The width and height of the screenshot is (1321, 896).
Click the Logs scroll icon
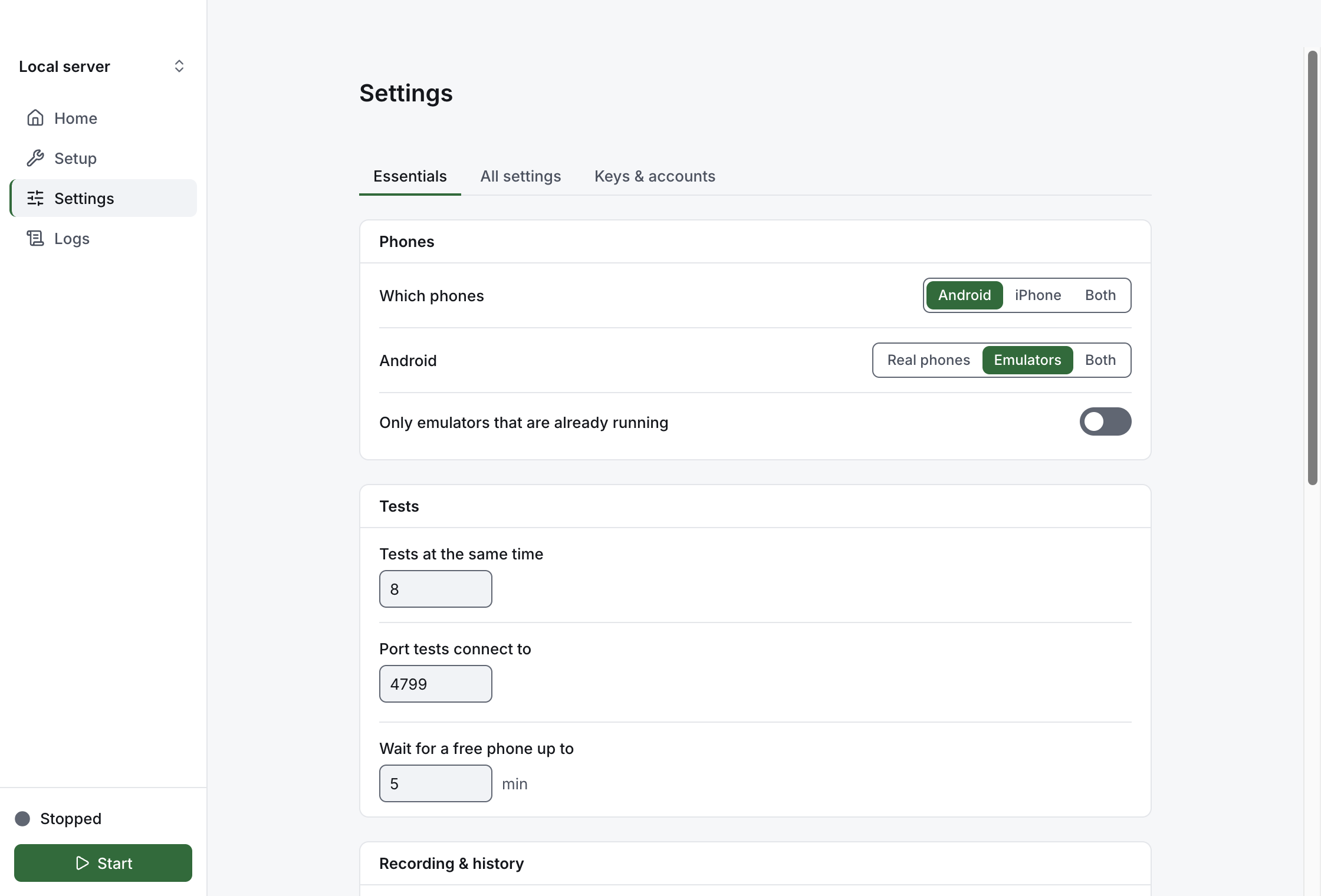coord(35,238)
